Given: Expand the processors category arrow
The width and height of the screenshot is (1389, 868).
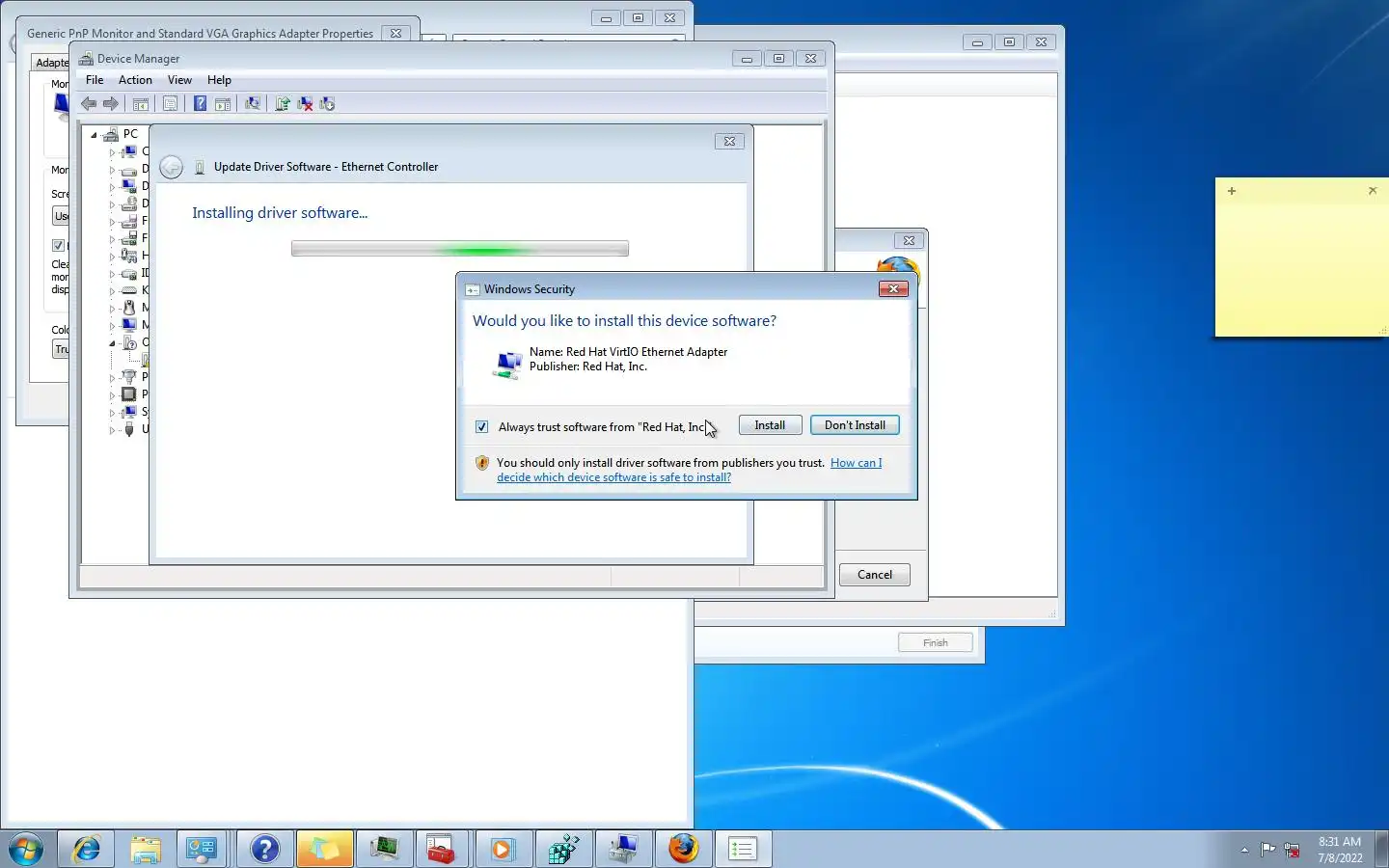Looking at the screenshot, I should coord(112,394).
